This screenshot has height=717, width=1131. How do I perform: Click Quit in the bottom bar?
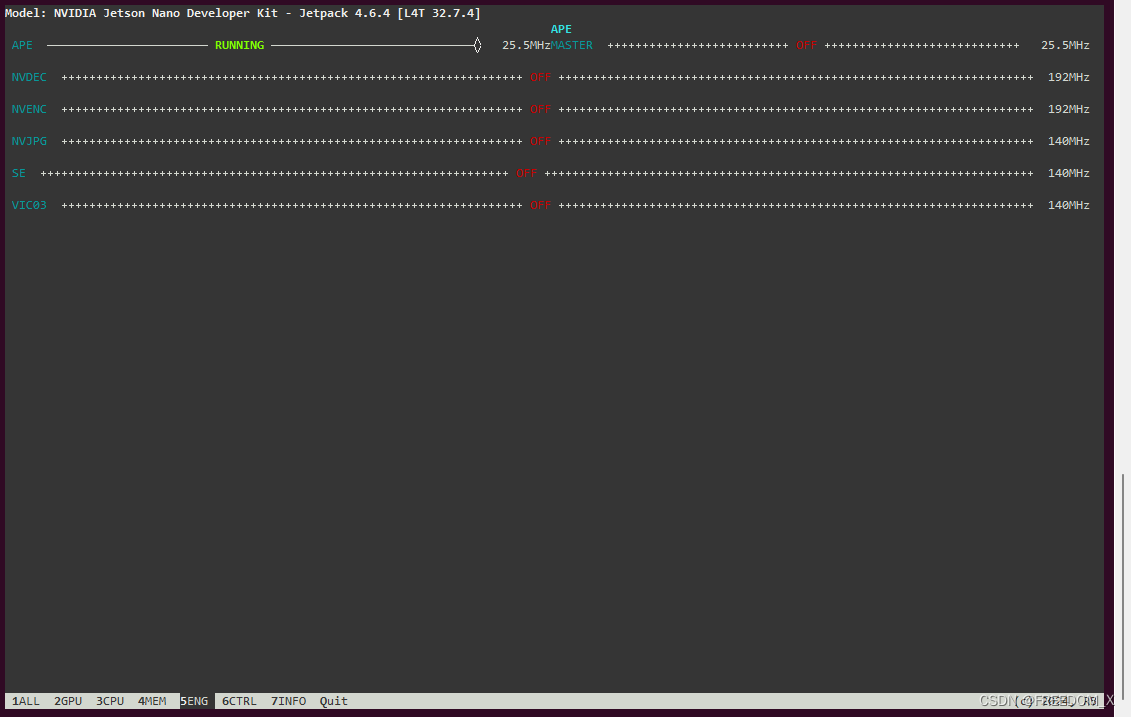(334, 701)
